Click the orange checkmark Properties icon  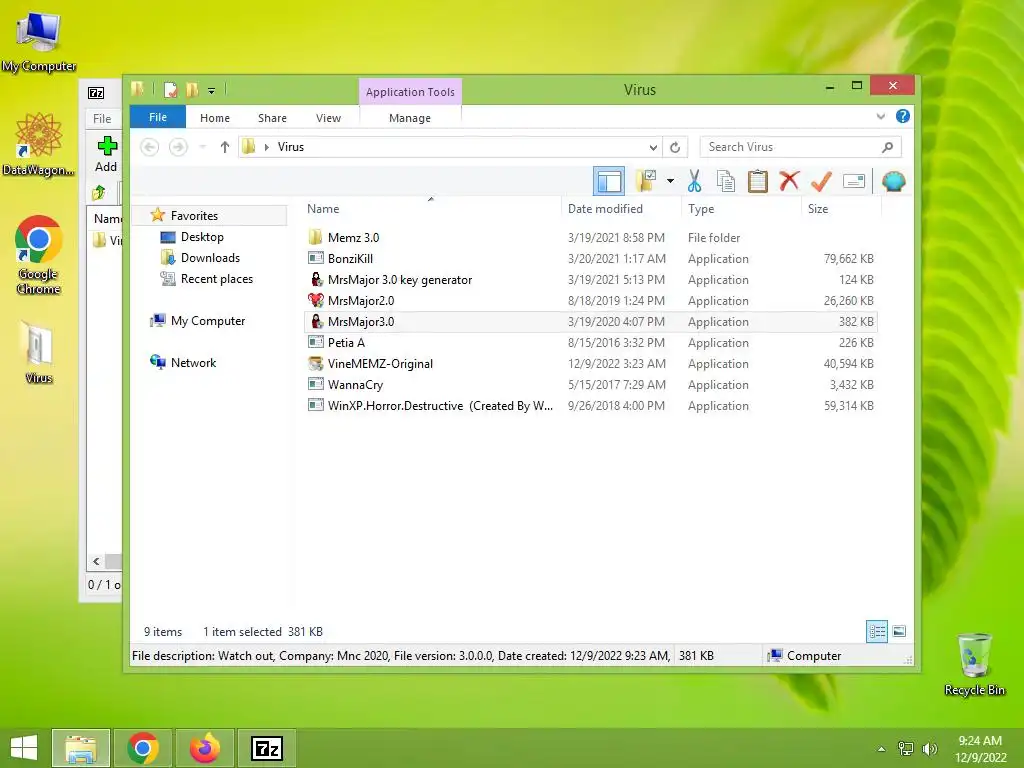[x=821, y=181]
